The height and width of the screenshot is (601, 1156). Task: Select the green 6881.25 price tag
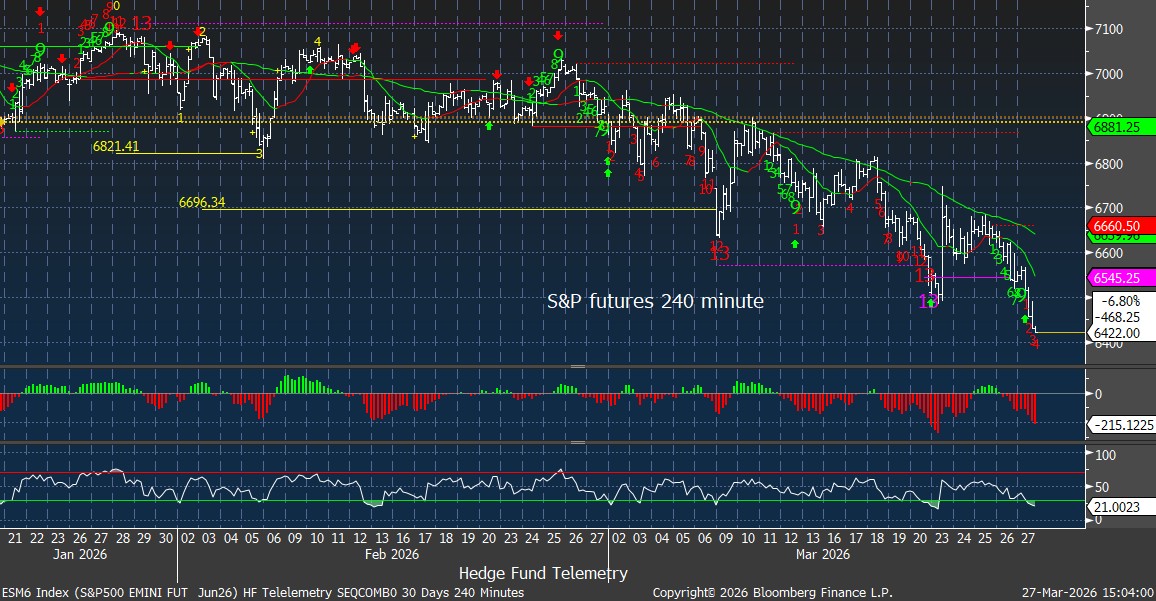(1118, 127)
